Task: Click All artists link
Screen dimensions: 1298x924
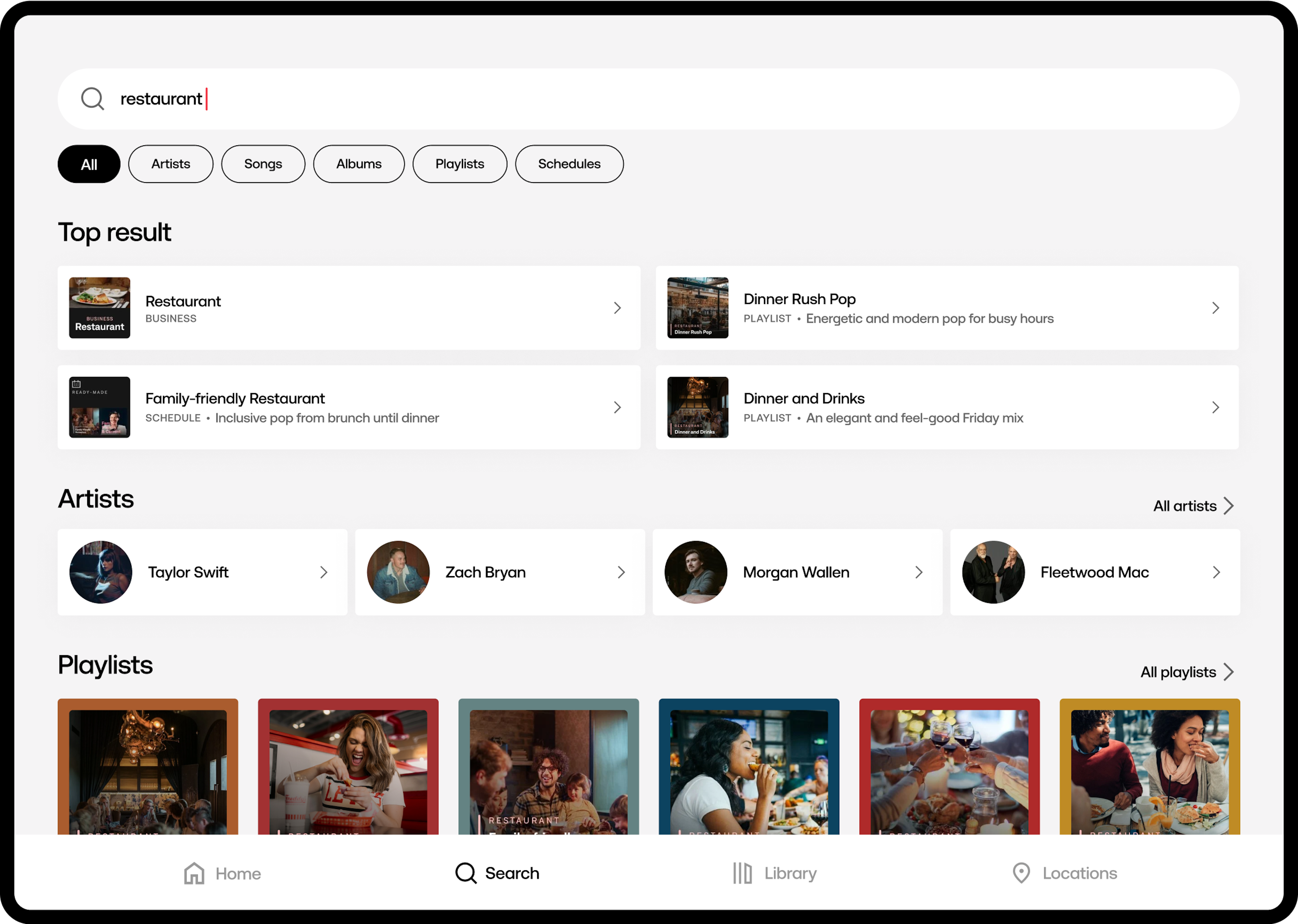Action: (x=1193, y=506)
